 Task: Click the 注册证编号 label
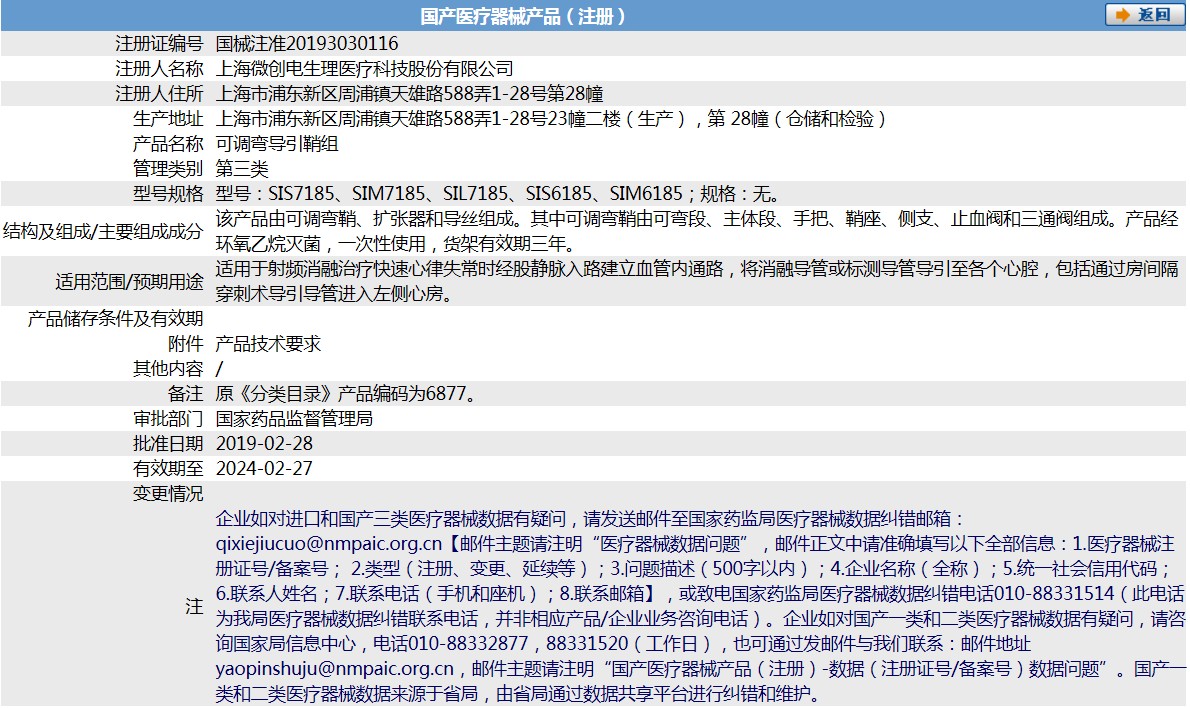159,44
